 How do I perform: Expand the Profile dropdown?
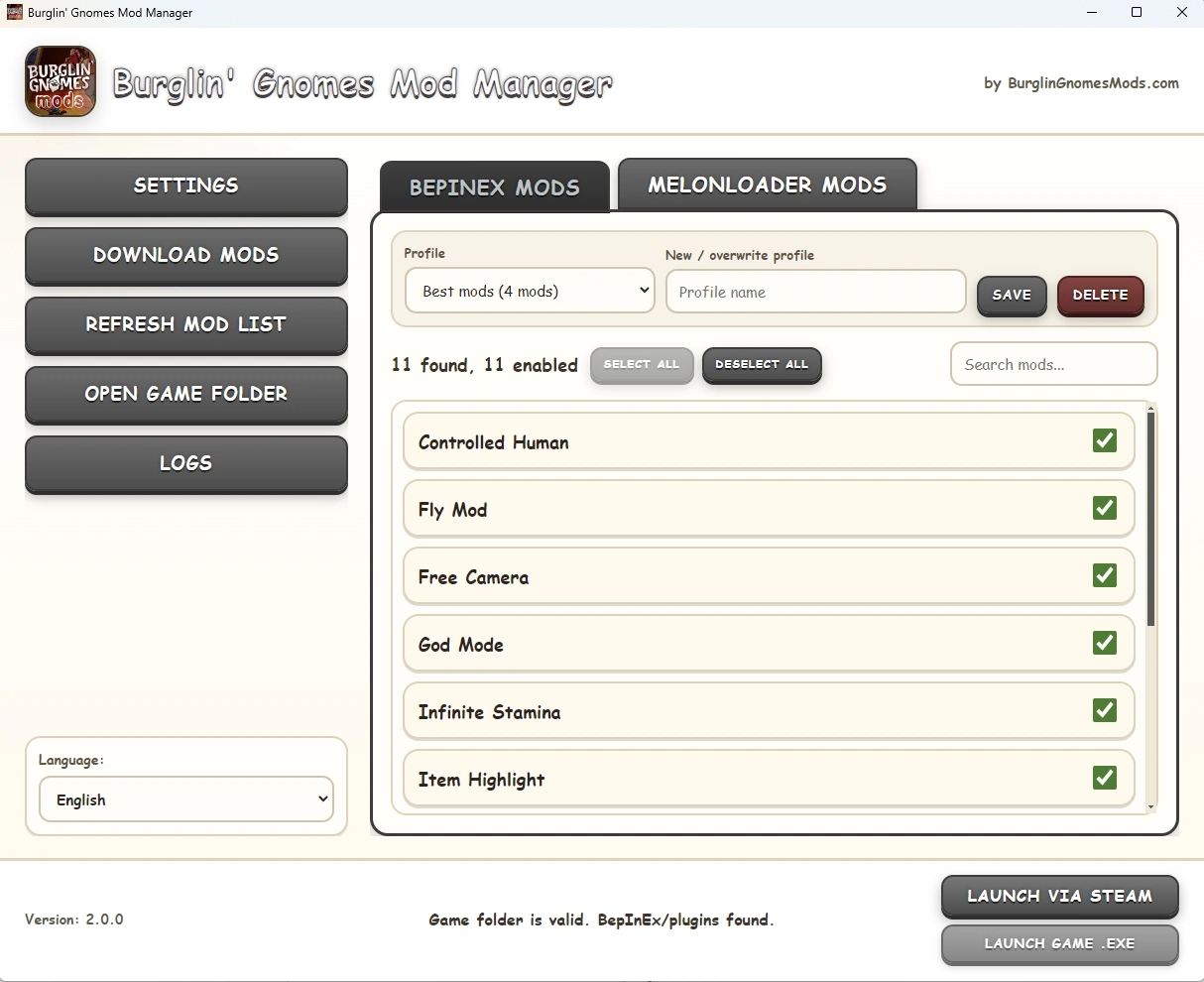(530, 291)
